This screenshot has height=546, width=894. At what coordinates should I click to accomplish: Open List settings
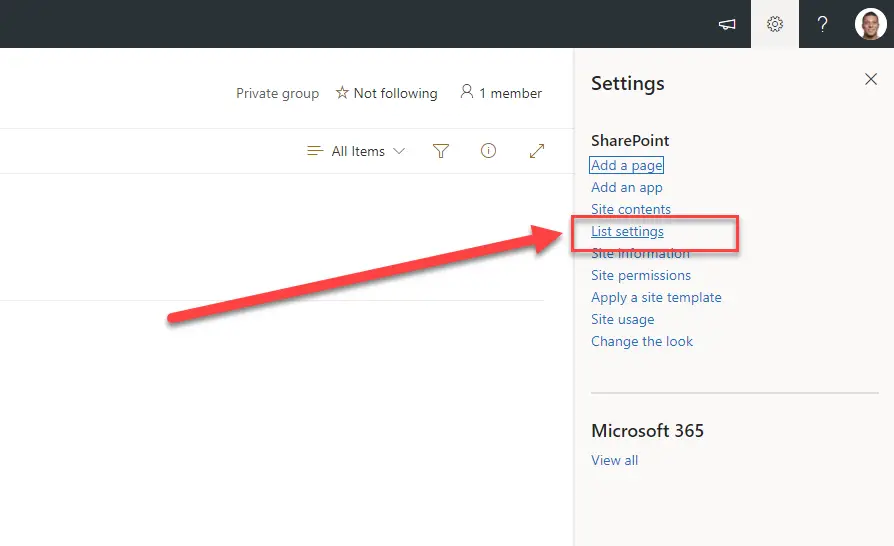pos(627,231)
